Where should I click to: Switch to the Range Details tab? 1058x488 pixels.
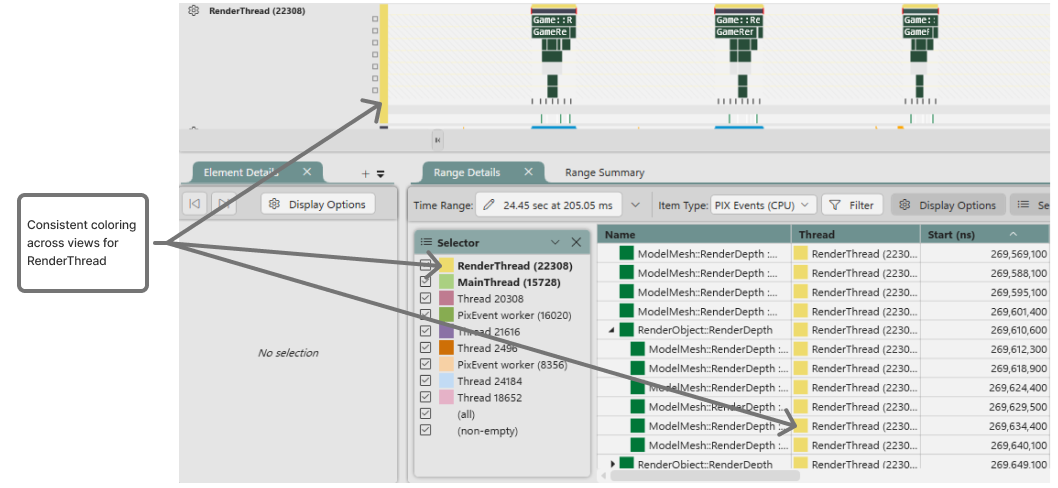point(467,173)
